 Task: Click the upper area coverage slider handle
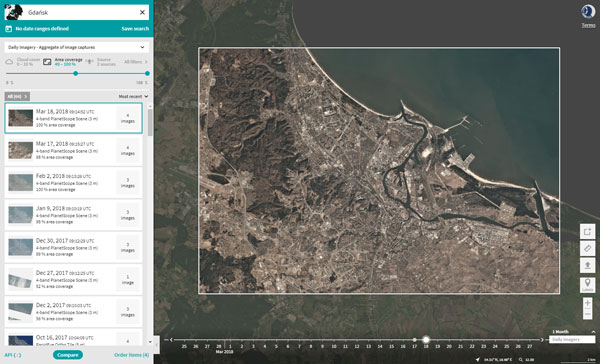point(147,73)
